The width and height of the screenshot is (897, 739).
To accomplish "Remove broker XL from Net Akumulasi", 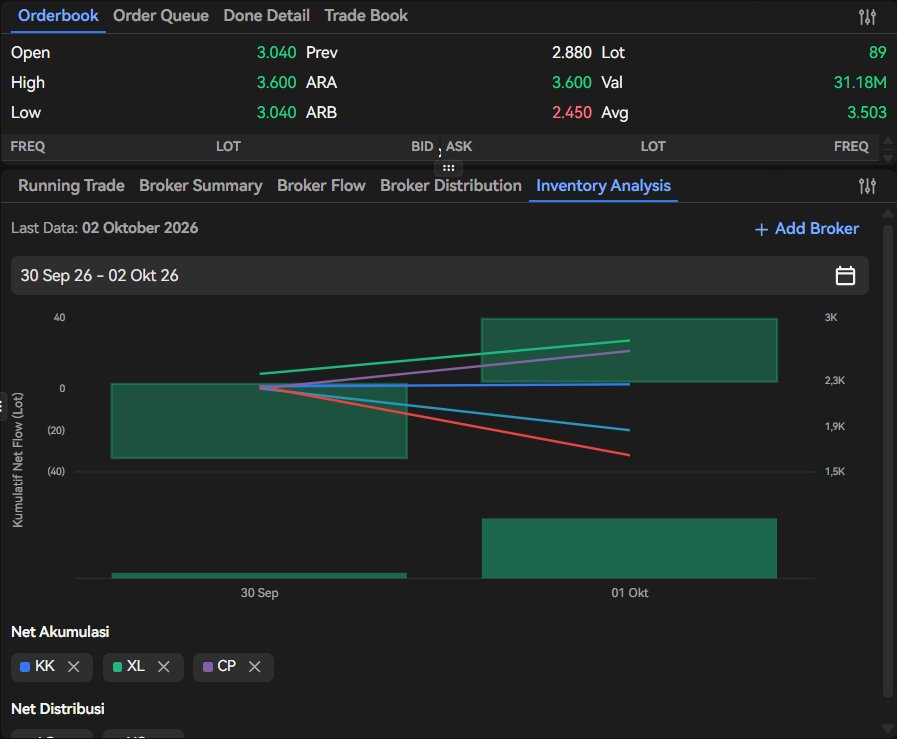I will click(x=164, y=666).
